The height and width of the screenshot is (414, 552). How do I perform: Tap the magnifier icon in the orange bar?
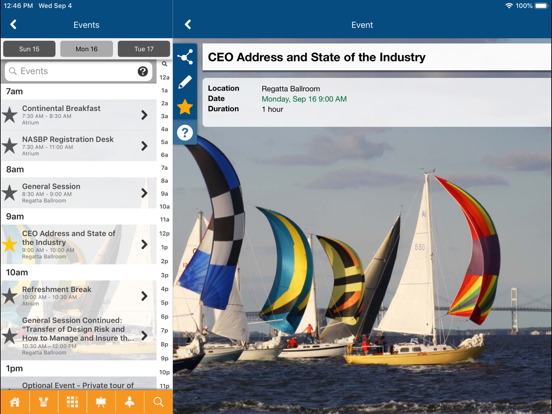click(158, 402)
